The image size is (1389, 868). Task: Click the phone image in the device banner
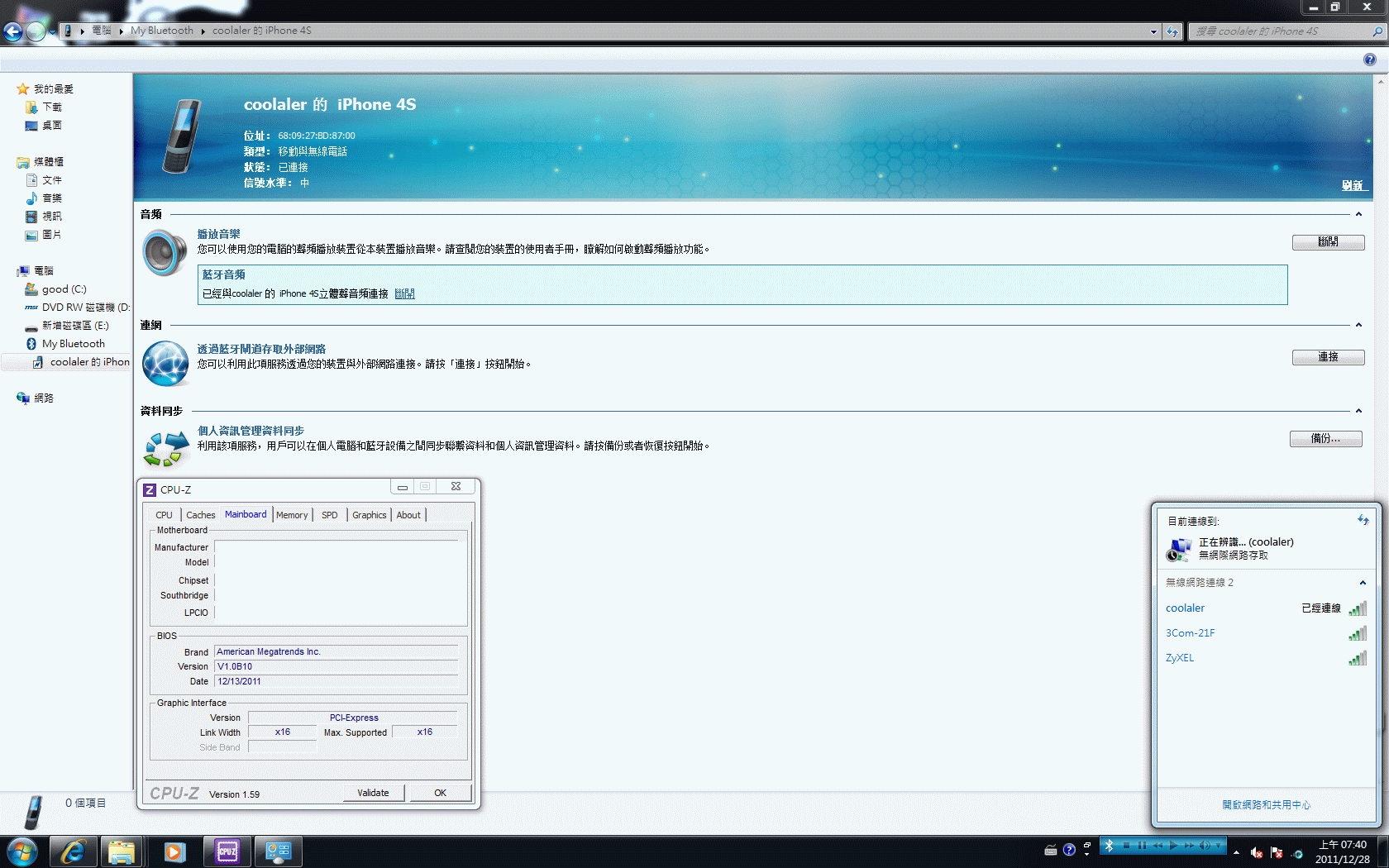pyautogui.click(x=183, y=136)
